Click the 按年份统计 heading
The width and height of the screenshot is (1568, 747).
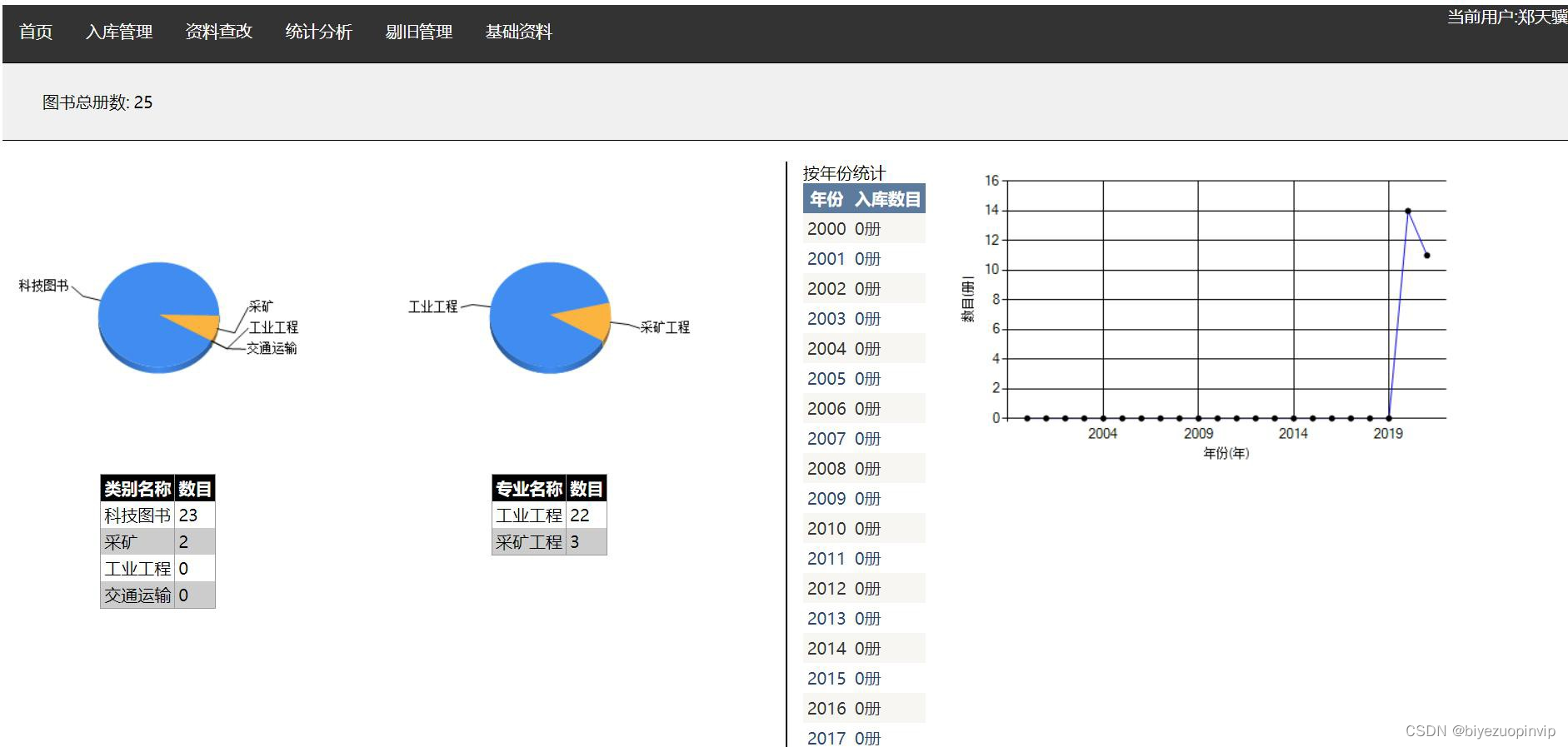coord(844,173)
